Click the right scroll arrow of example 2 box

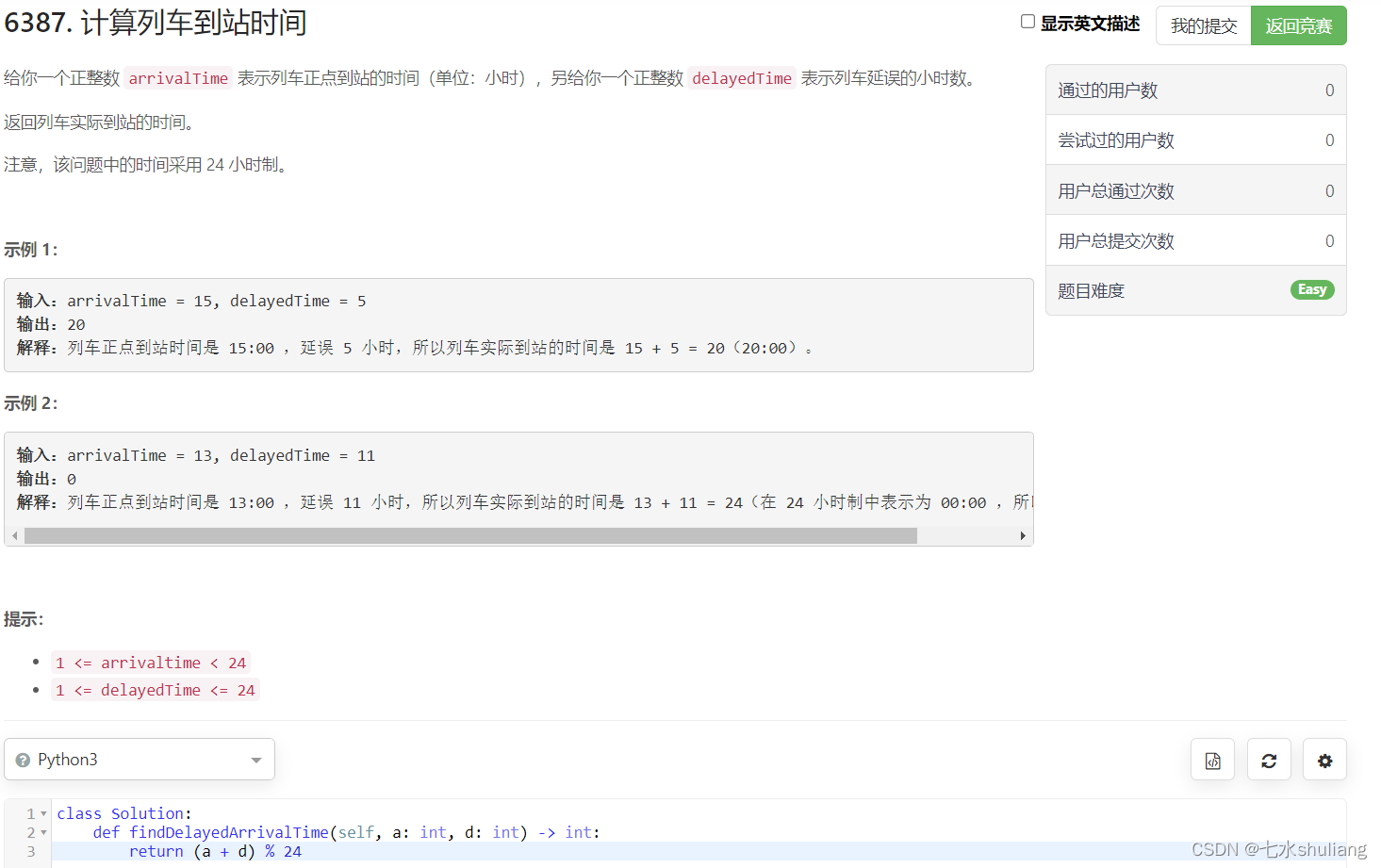(x=1025, y=535)
